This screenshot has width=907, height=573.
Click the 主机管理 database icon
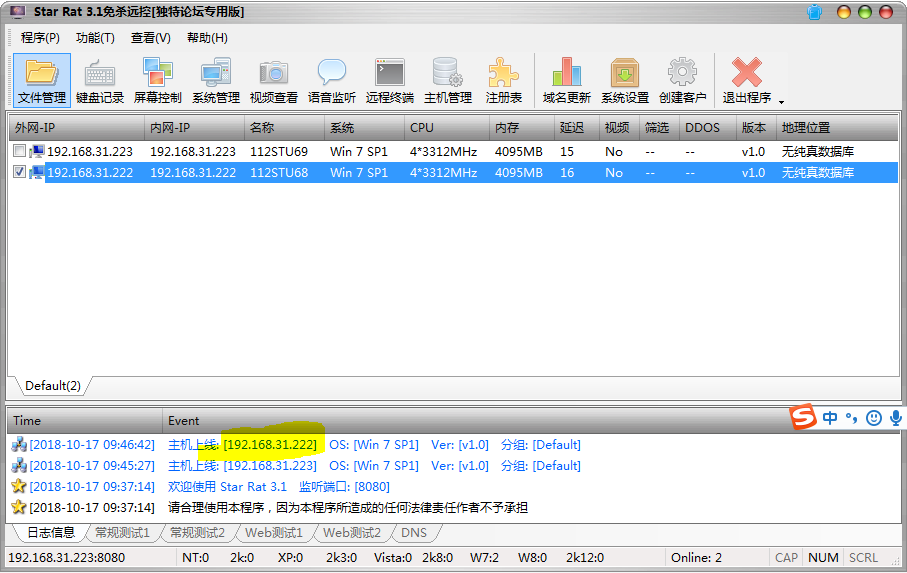(x=447, y=73)
